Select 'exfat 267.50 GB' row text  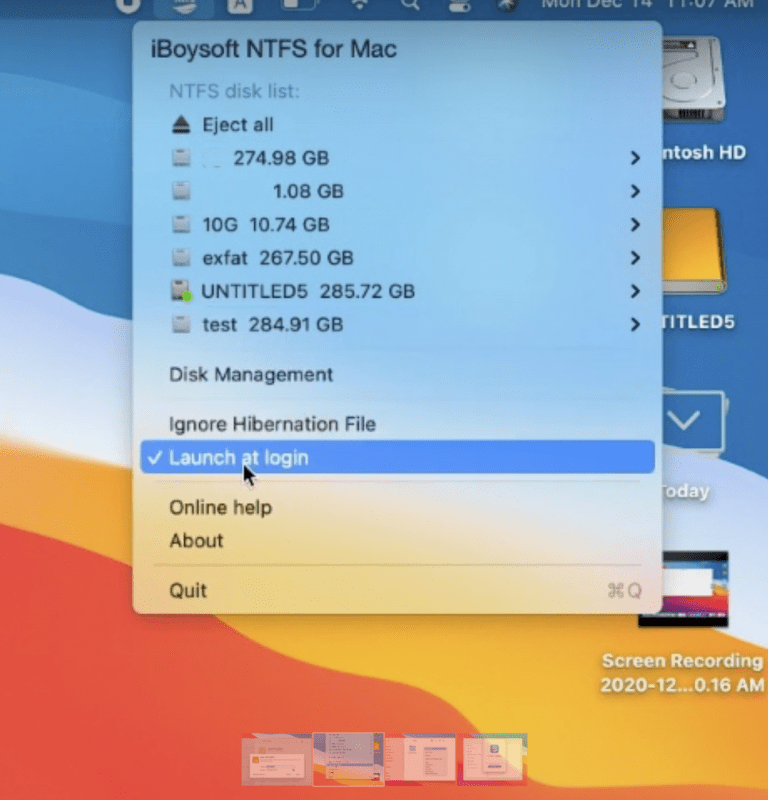point(278,258)
